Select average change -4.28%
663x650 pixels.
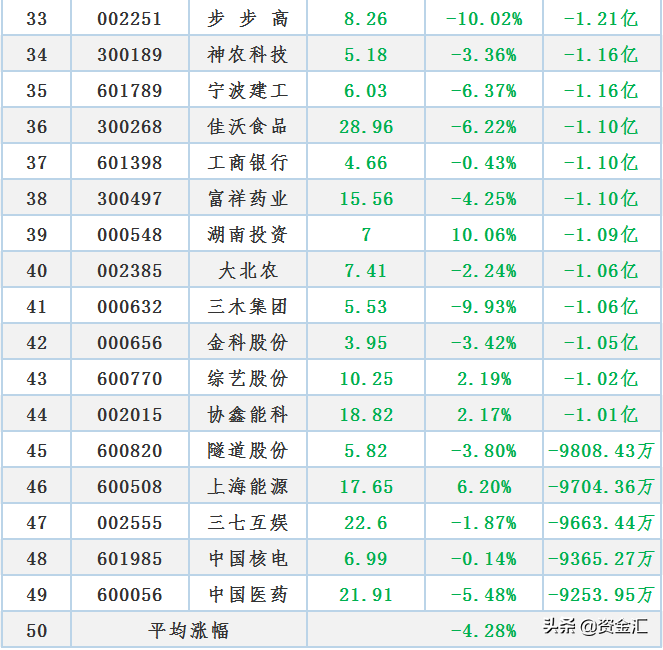pyautogui.click(x=484, y=631)
